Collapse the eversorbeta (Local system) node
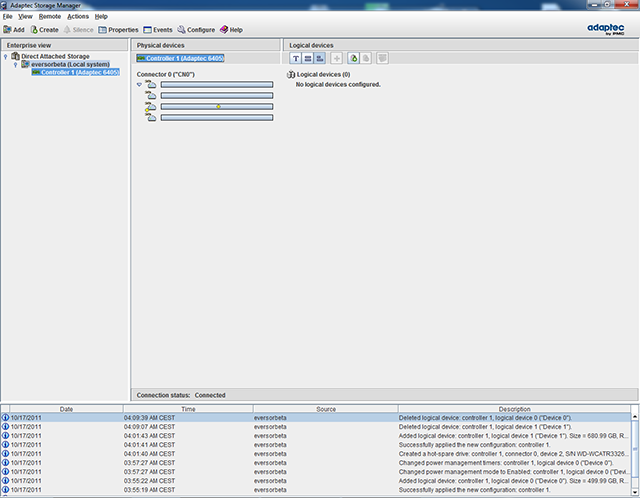 (x=16, y=64)
